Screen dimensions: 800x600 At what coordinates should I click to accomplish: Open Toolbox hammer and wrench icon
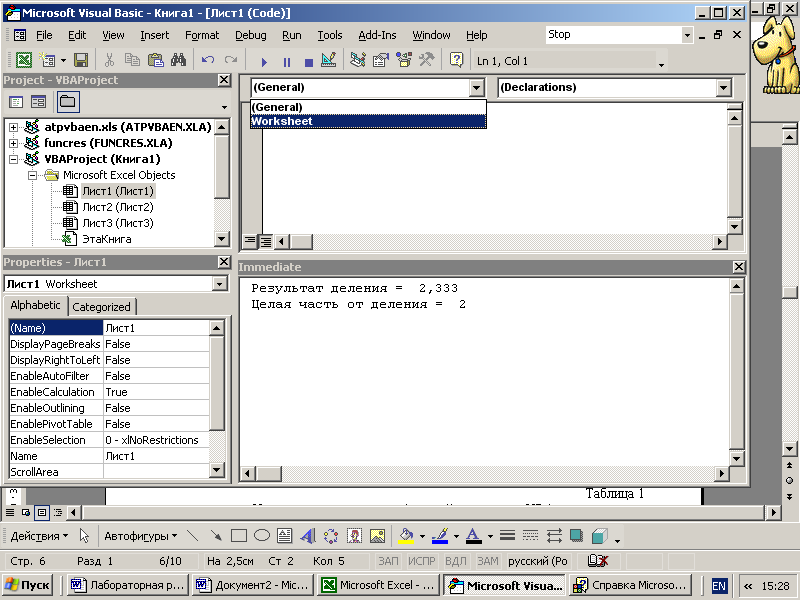pyautogui.click(x=427, y=60)
